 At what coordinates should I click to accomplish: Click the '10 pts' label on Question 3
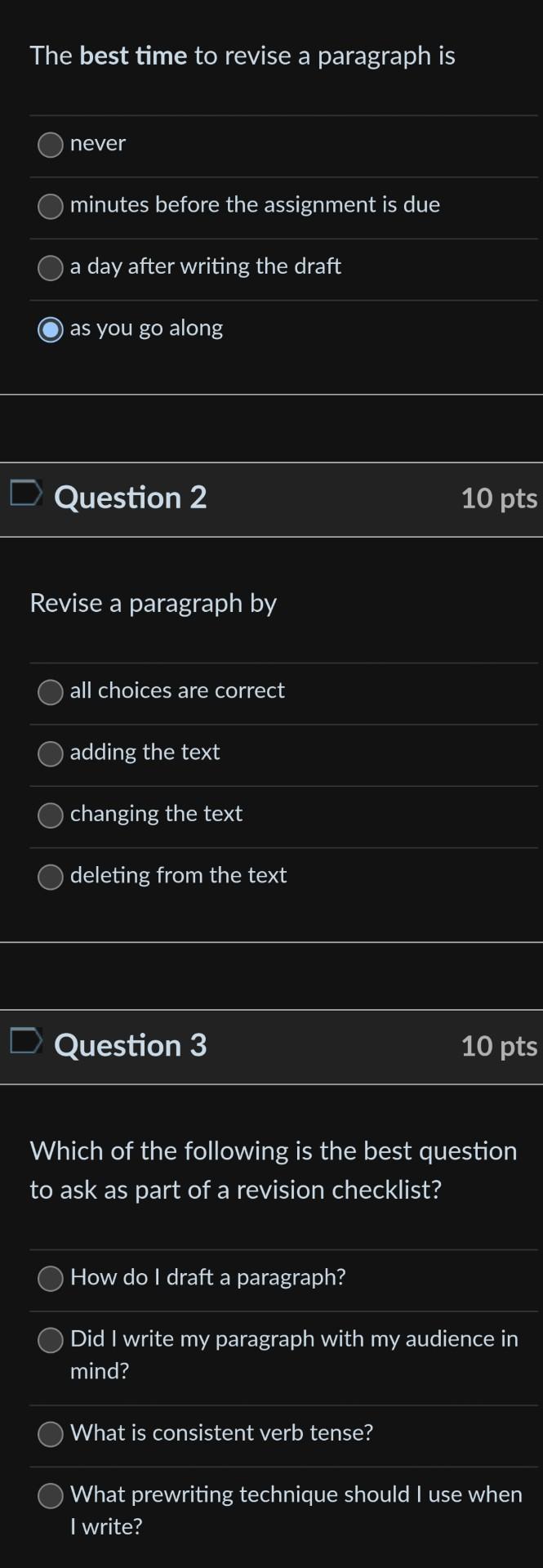(499, 1046)
